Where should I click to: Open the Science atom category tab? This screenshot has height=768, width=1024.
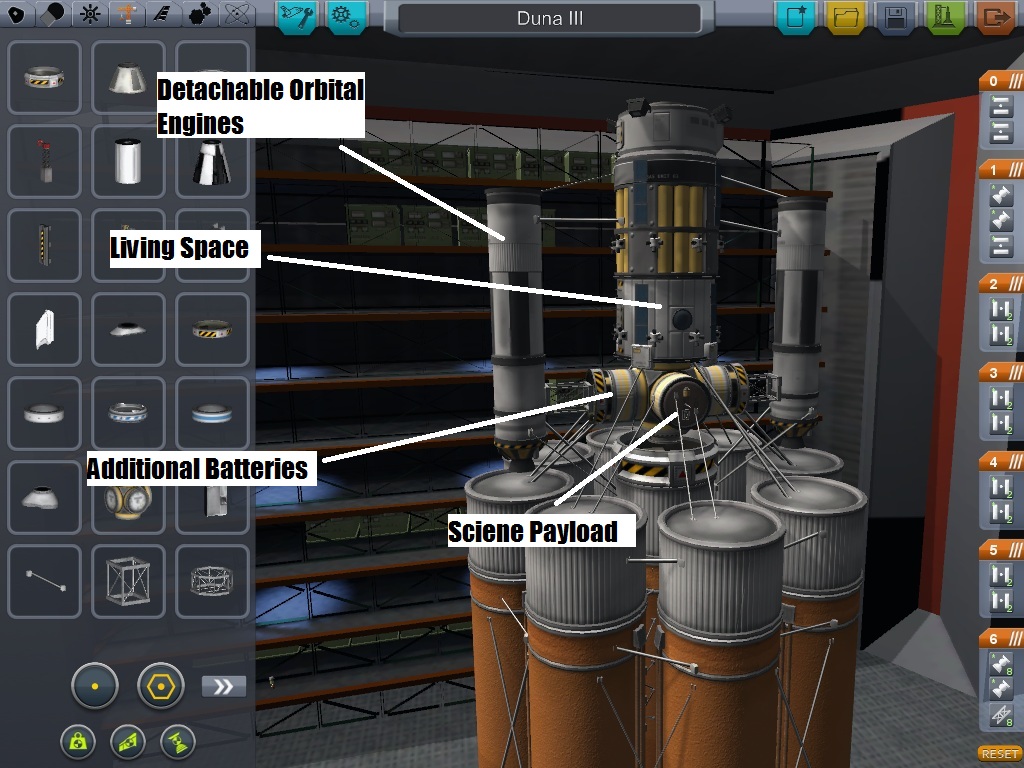236,14
